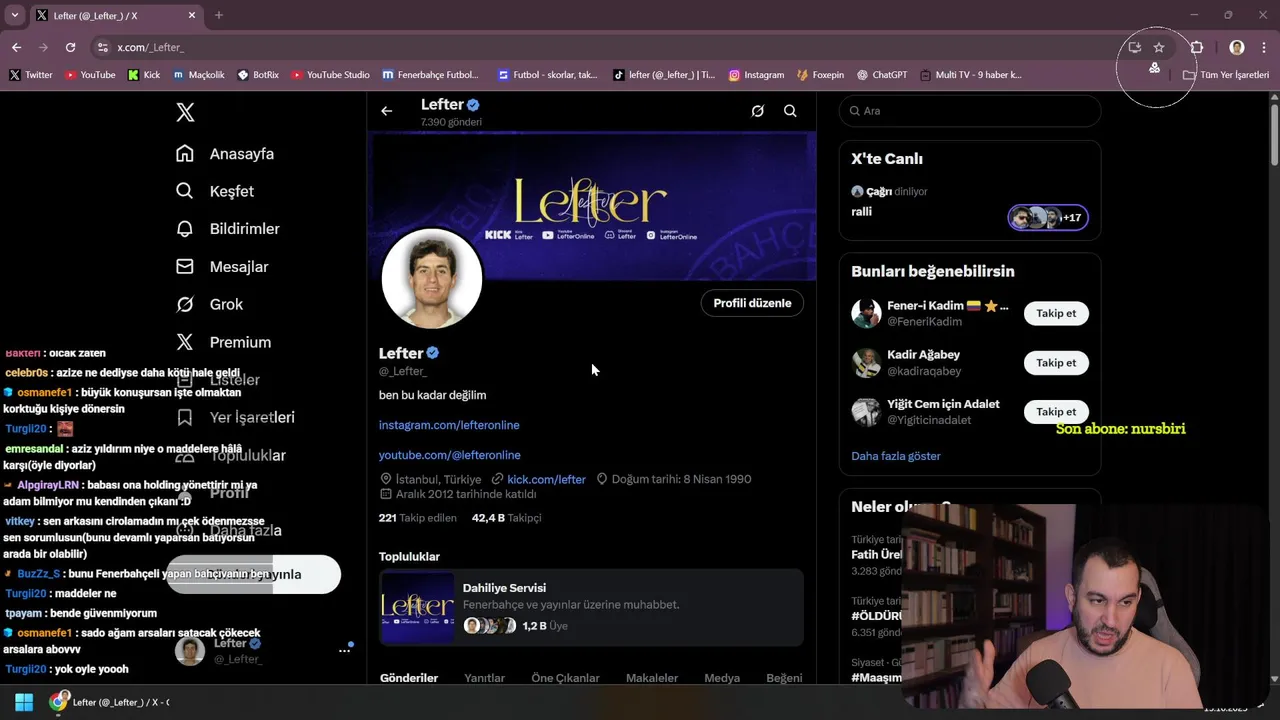Open the Chrome tab search dropdown arrow
The image size is (1280, 720).
[14, 15]
